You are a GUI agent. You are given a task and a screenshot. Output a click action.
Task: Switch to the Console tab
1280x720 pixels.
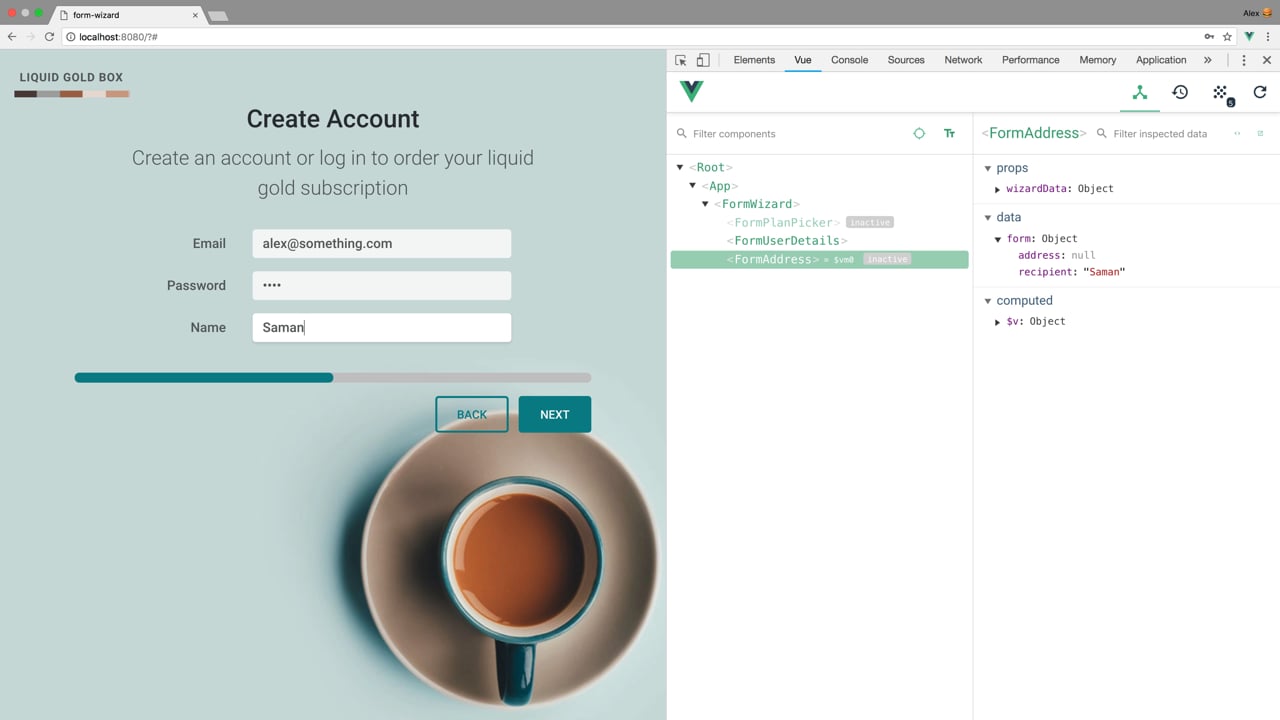[x=849, y=60]
